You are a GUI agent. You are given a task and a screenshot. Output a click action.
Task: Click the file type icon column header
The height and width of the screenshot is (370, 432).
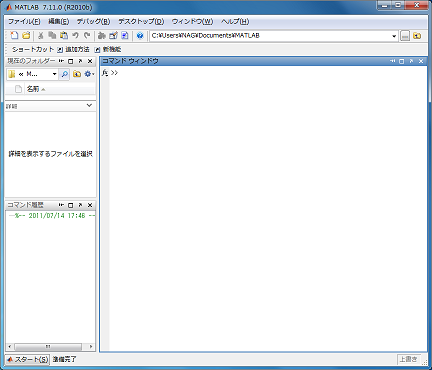click(x=18, y=89)
